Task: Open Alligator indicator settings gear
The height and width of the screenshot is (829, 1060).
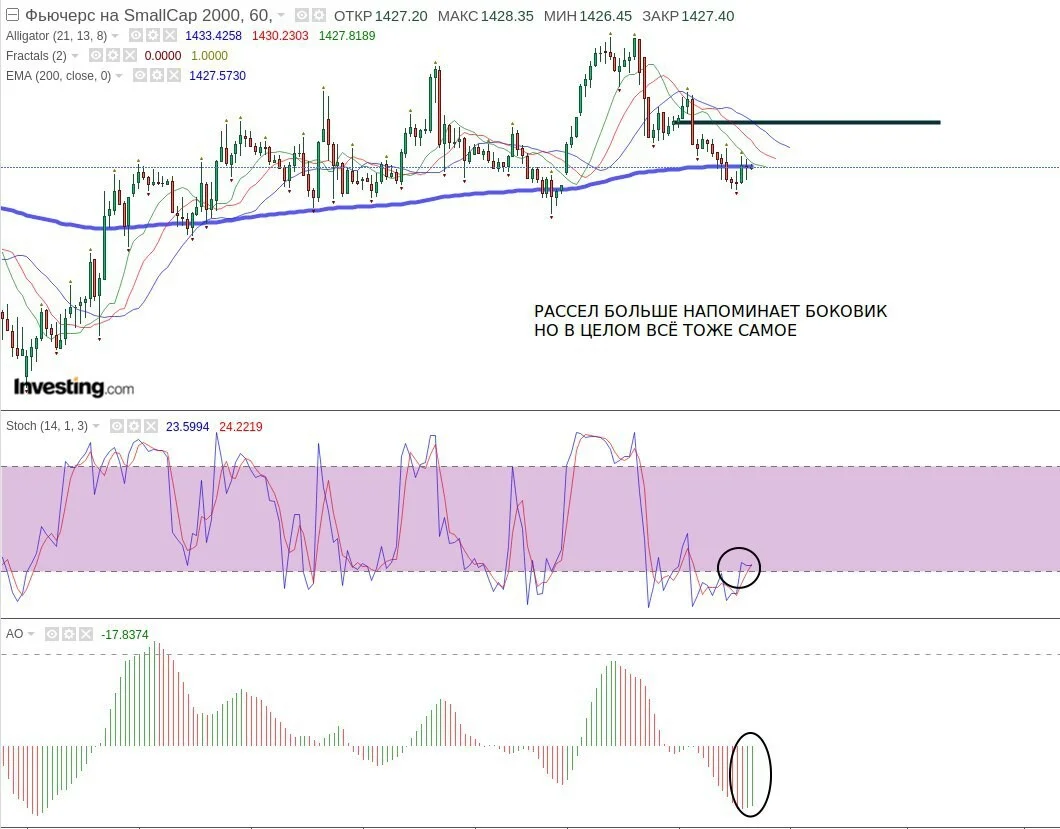Action: 153,36
